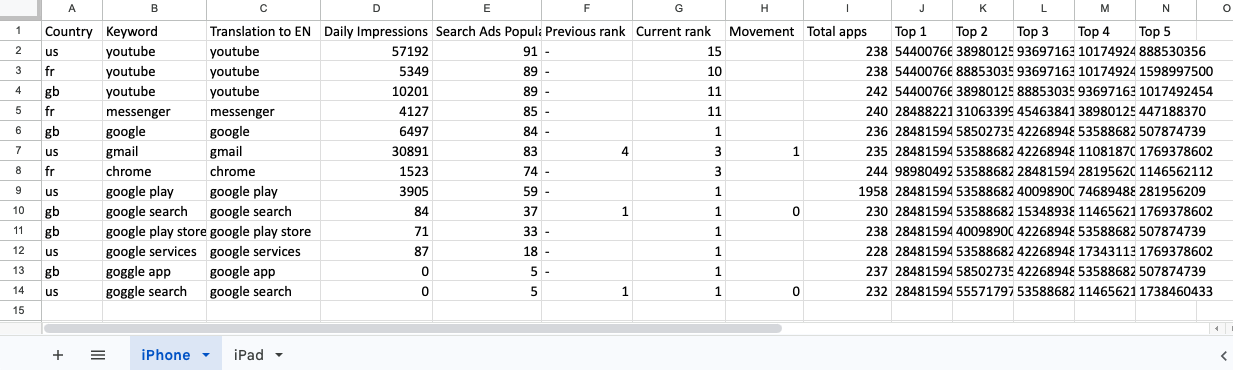Click the sheet tabs scroll arrow at bottom right
Screen dimensions: 1233x370
point(1224,355)
